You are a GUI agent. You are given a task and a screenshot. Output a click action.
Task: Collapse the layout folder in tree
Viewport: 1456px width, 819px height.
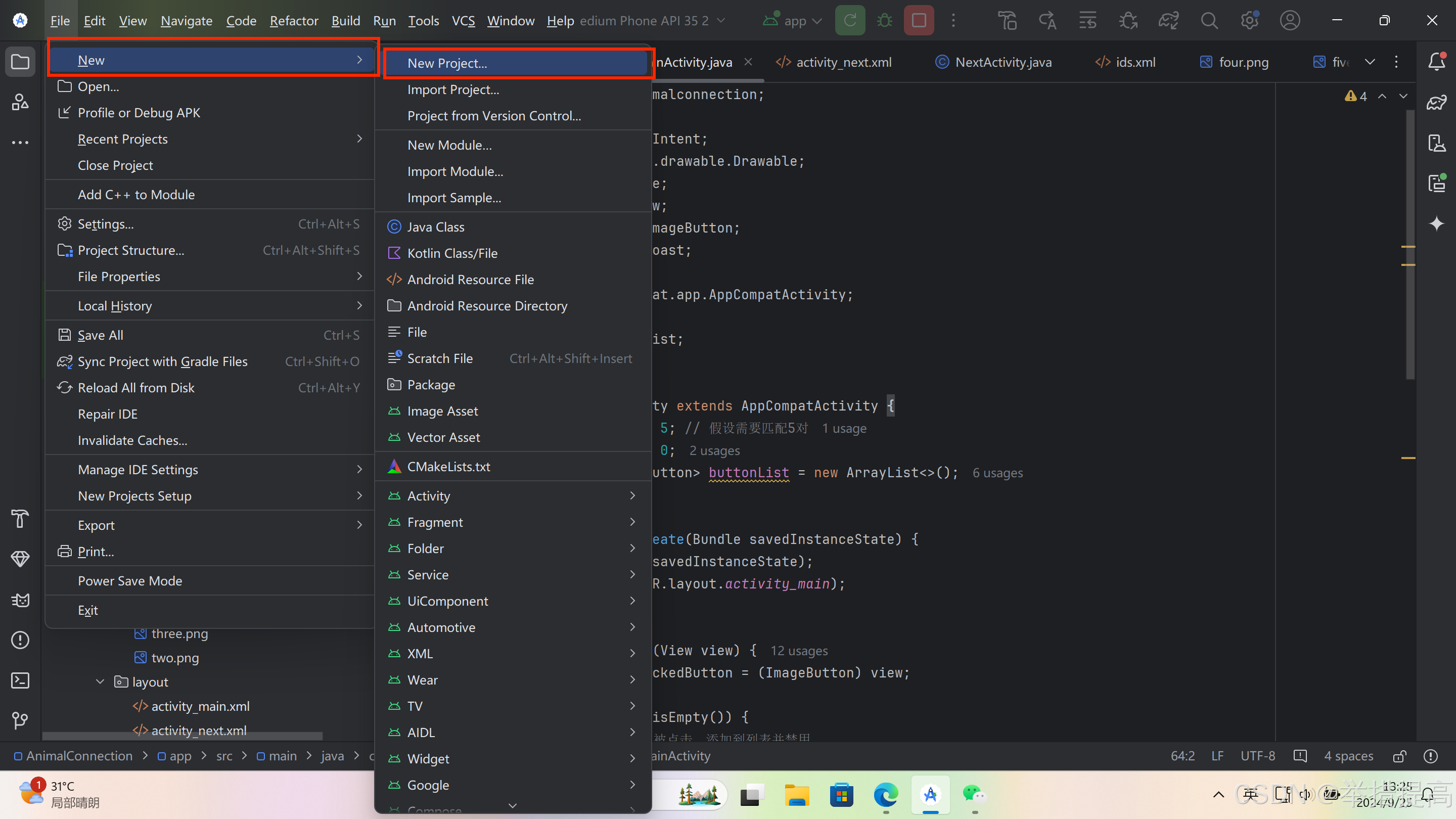100,681
